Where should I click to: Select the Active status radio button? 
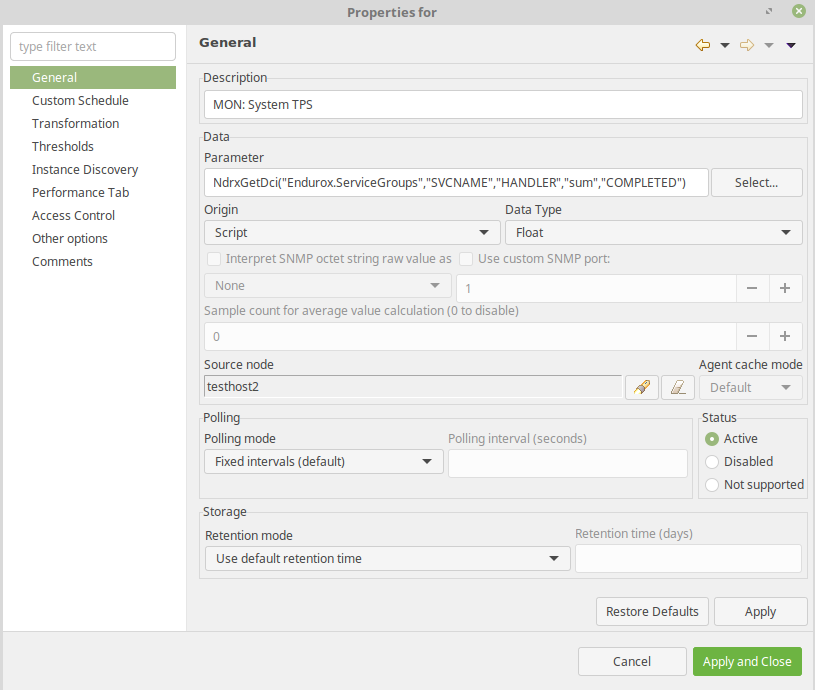click(x=712, y=439)
